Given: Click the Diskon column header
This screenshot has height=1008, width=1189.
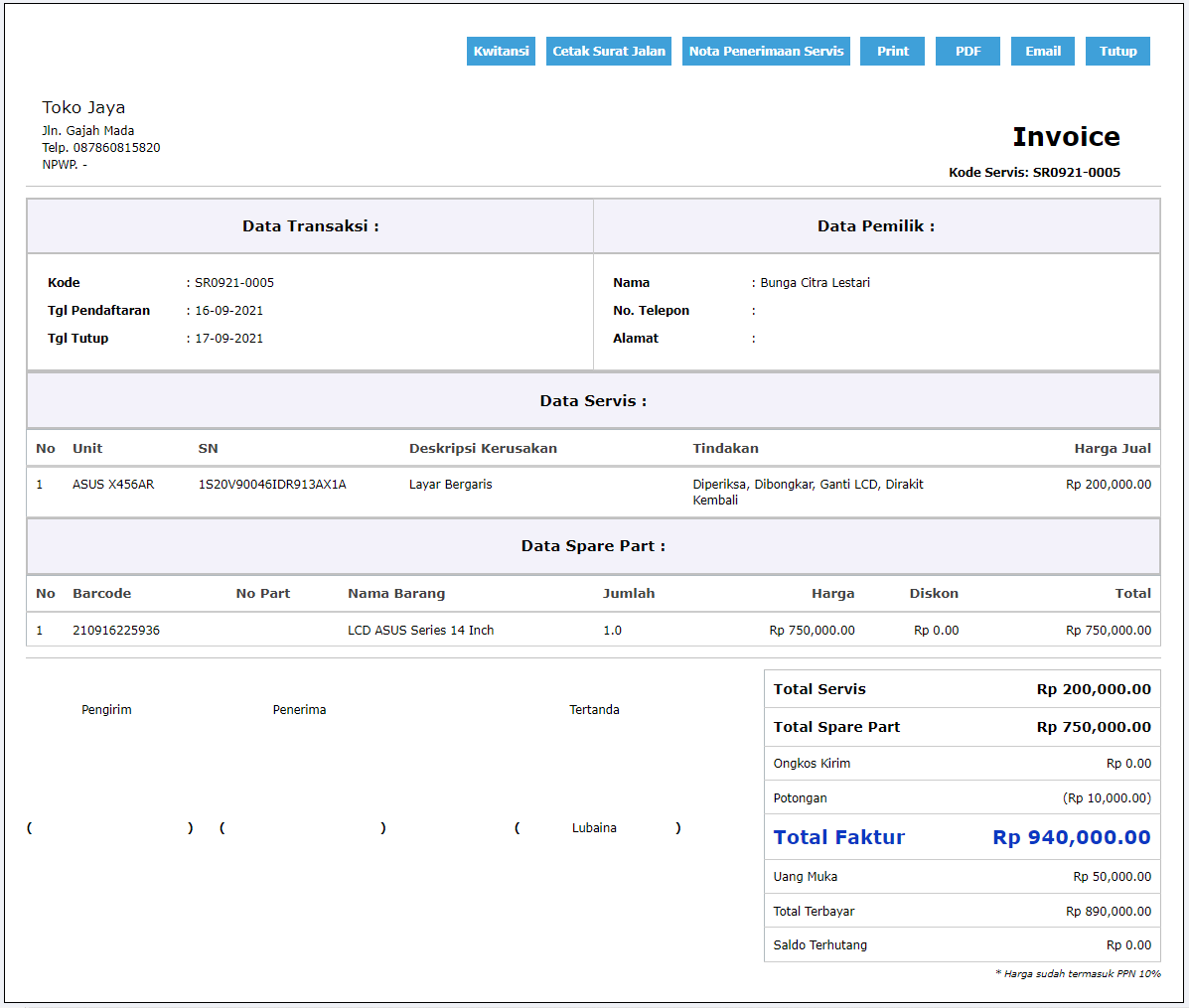Looking at the screenshot, I should click(x=934, y=594).
